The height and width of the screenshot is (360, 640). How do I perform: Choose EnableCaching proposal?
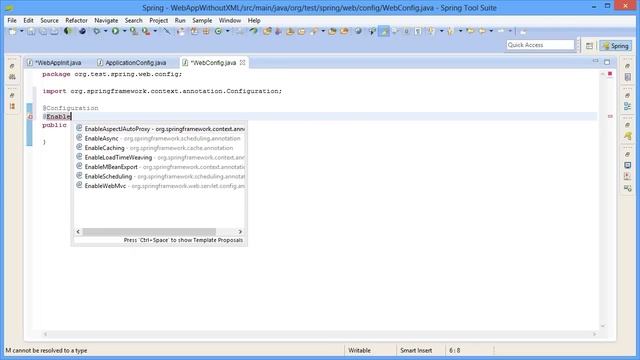pos(160,148)
